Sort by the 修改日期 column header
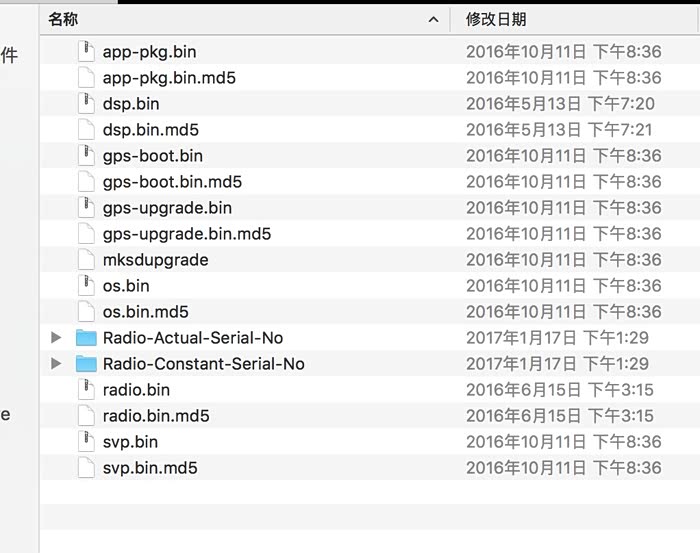The height and width of the screenshot is (553, 700). click(496, 19)
